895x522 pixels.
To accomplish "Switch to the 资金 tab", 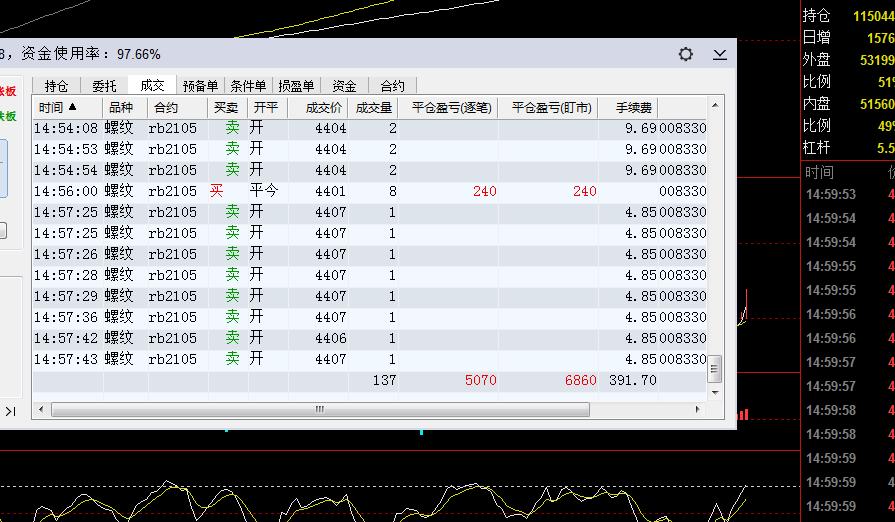I will pyautogui.click(x=344, y=86).
